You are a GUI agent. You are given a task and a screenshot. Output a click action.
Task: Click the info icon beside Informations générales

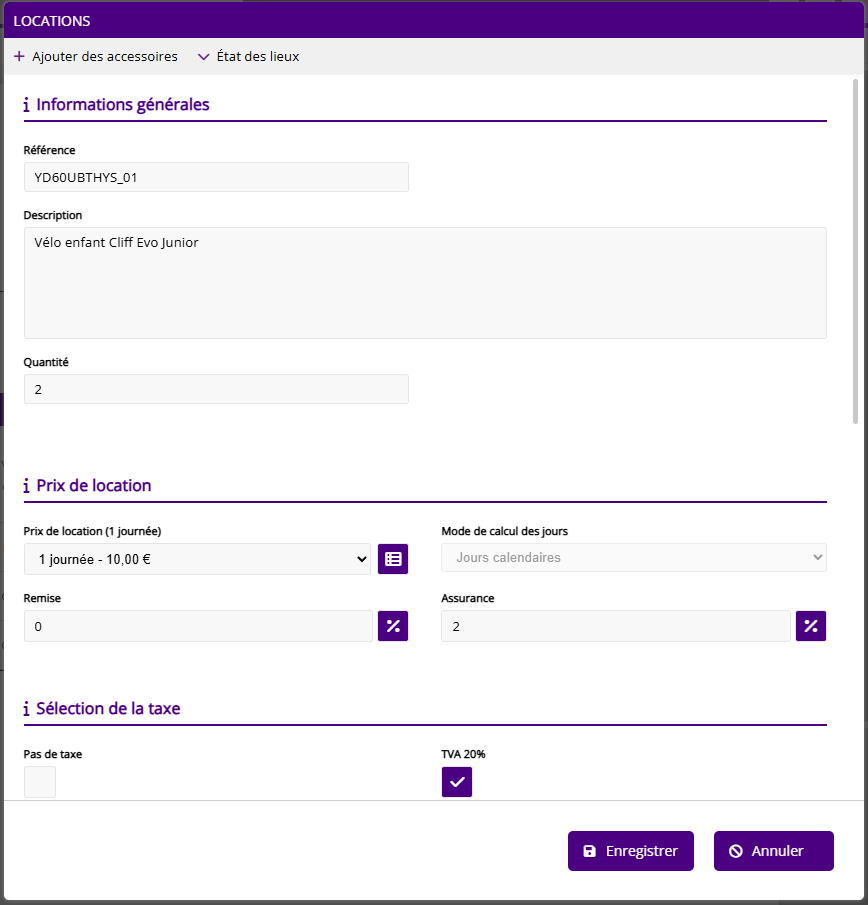tap(26, 105)
